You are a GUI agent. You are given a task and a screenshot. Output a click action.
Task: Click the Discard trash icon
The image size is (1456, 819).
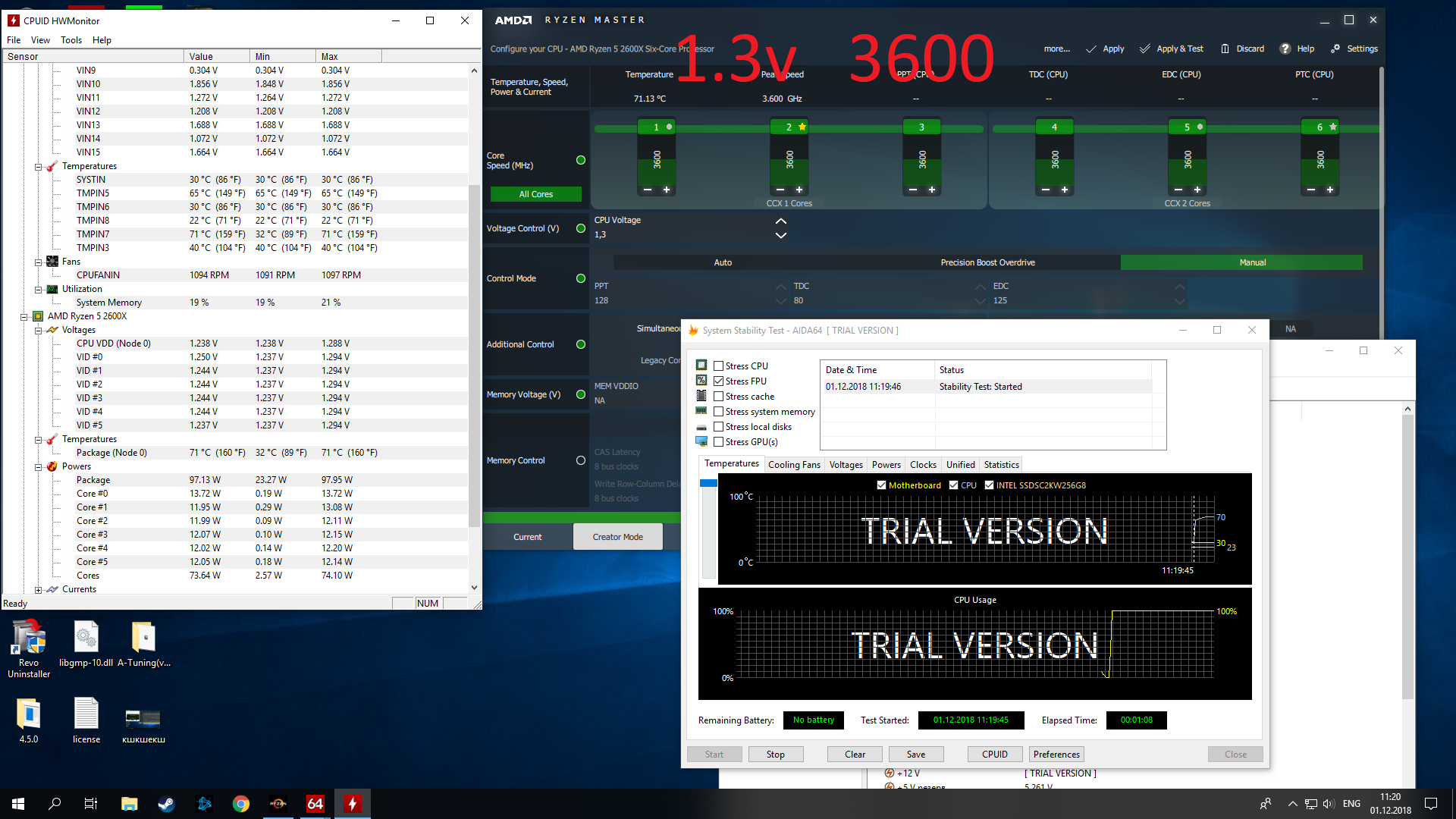pos(1225,49)
